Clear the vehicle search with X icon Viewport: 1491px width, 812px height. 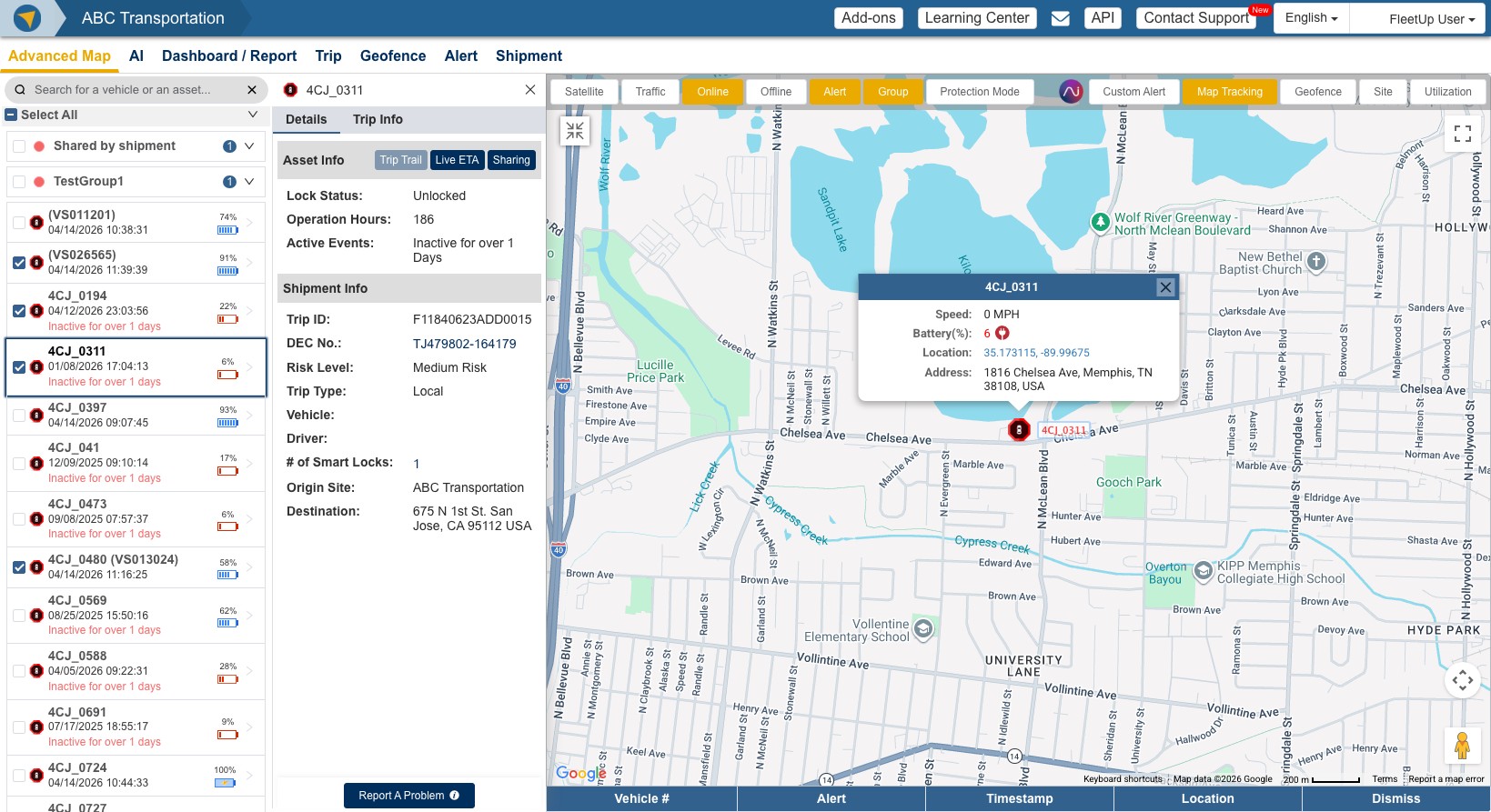point(252,90)
